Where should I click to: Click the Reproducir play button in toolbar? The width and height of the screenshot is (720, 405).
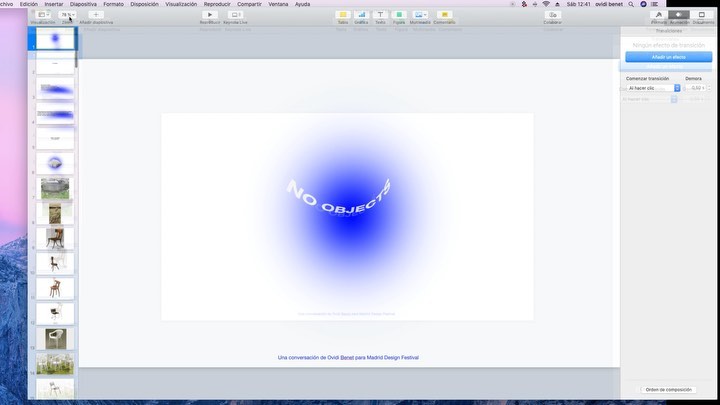pyautogui.click(x=210, y=15)
